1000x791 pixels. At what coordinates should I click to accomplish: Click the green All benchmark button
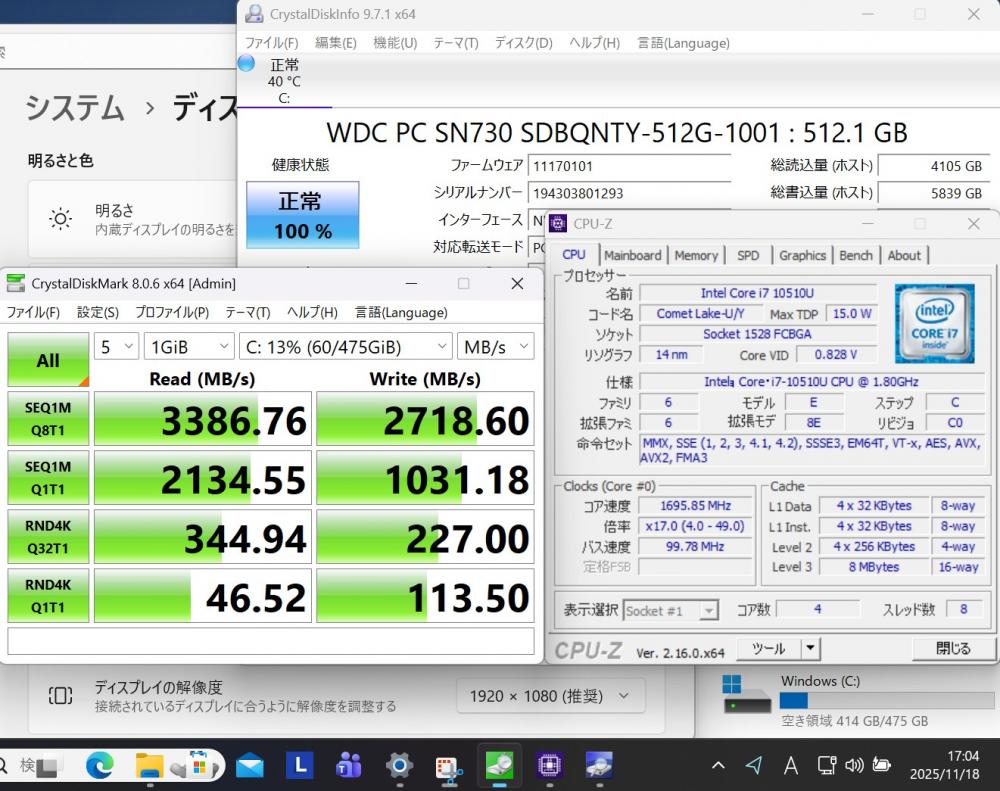pos(48,360)
